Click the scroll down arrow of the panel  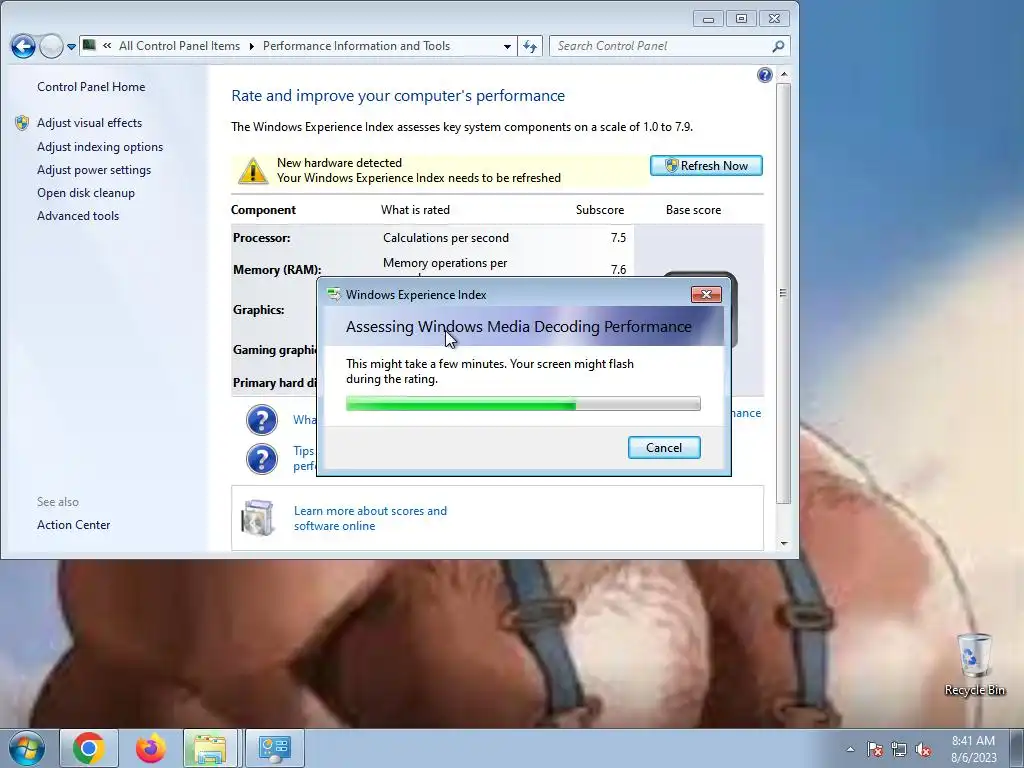pos(784,543)
